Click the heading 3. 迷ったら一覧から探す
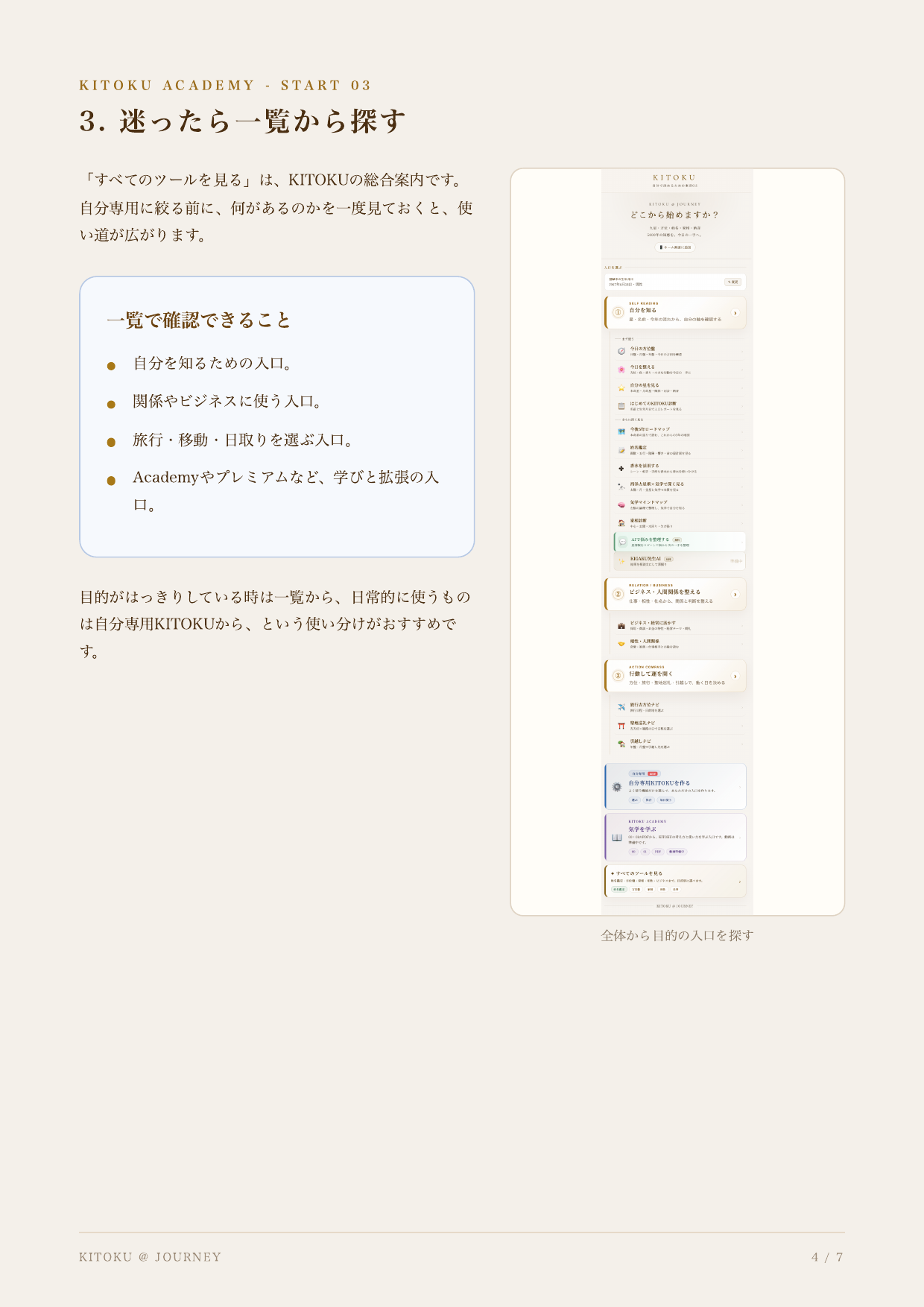Viewport: 924px width, 1307px height. pos(243,121)
